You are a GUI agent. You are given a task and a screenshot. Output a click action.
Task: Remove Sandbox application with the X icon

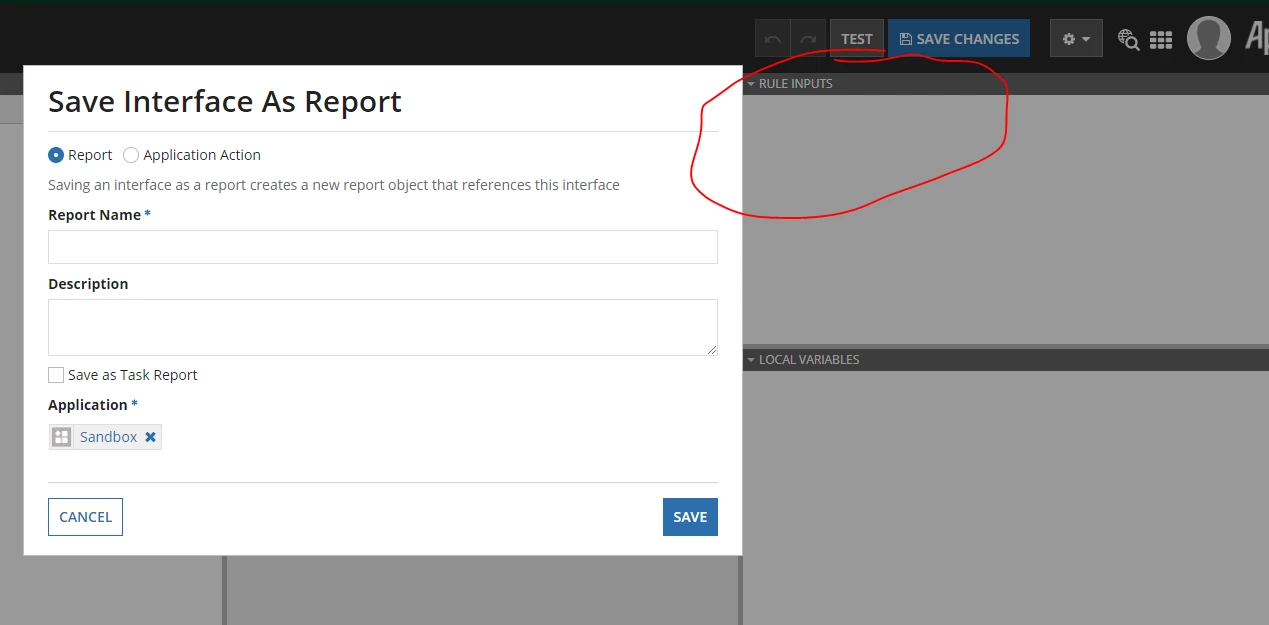pos(150,437)
